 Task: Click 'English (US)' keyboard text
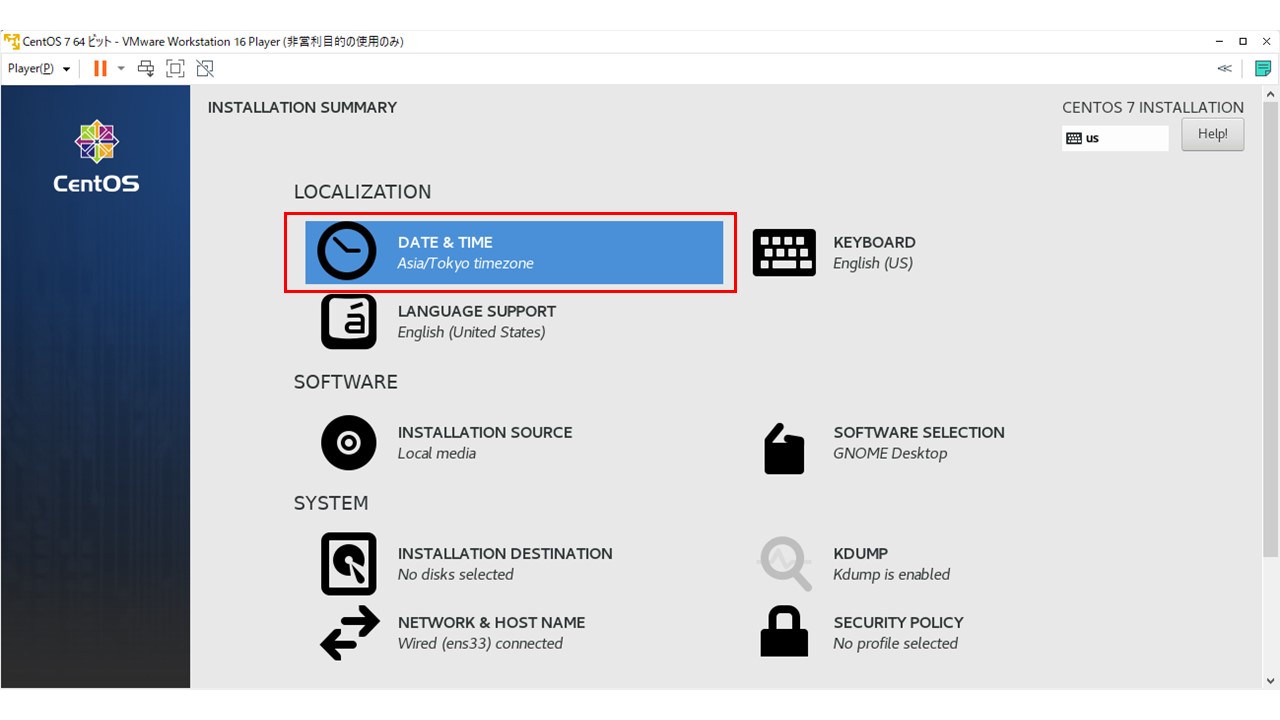coord(872,263)
